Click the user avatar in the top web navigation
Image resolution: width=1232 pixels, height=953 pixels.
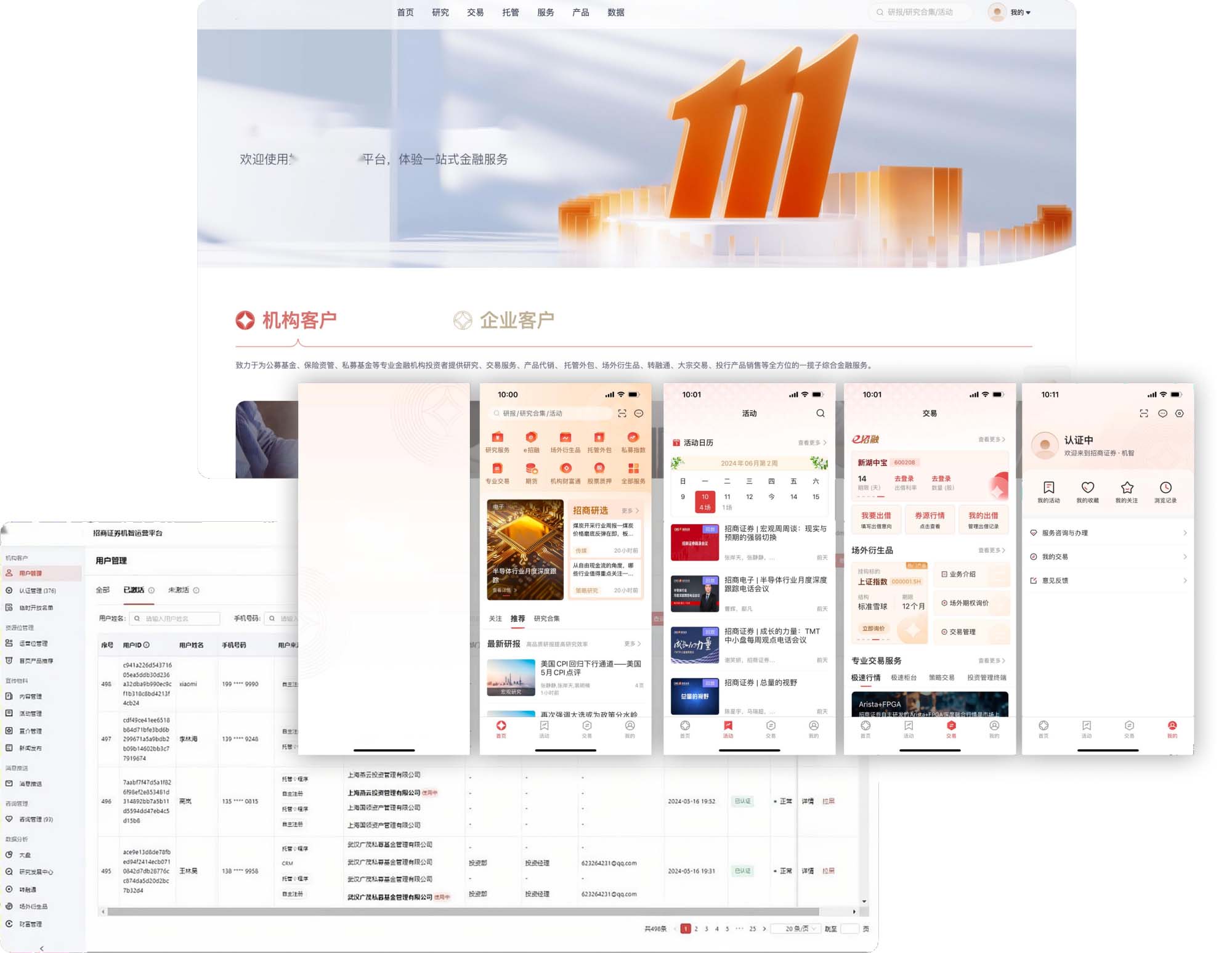click(x=997, y=12)
